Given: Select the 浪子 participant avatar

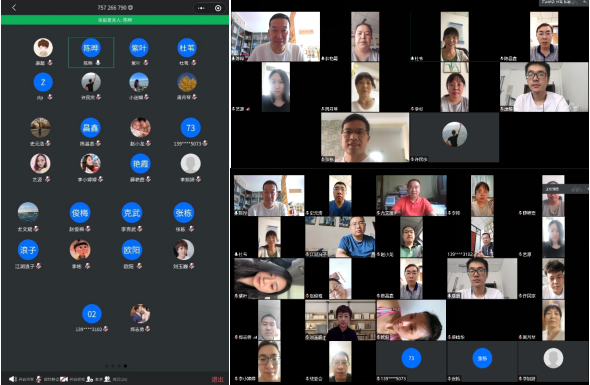Looking at the screenshot, I should click(x=28, y=250).
